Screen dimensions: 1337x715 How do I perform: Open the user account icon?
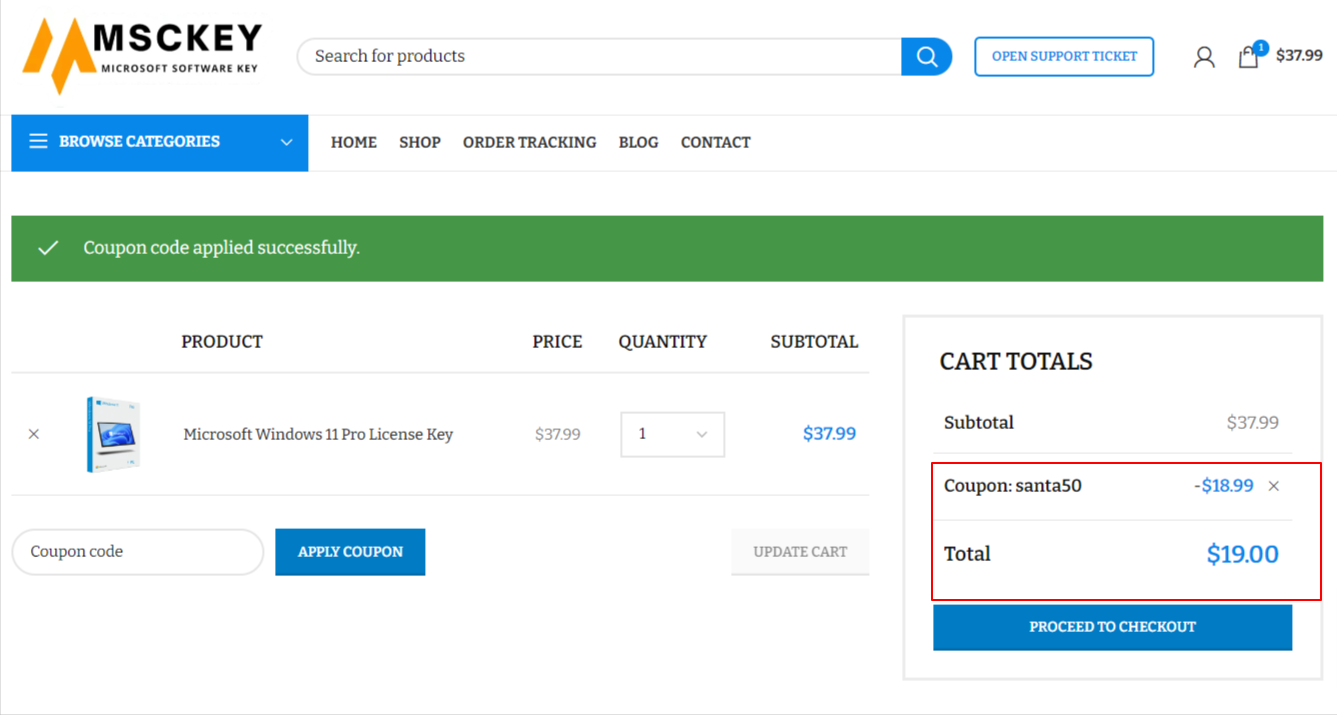1204,57
